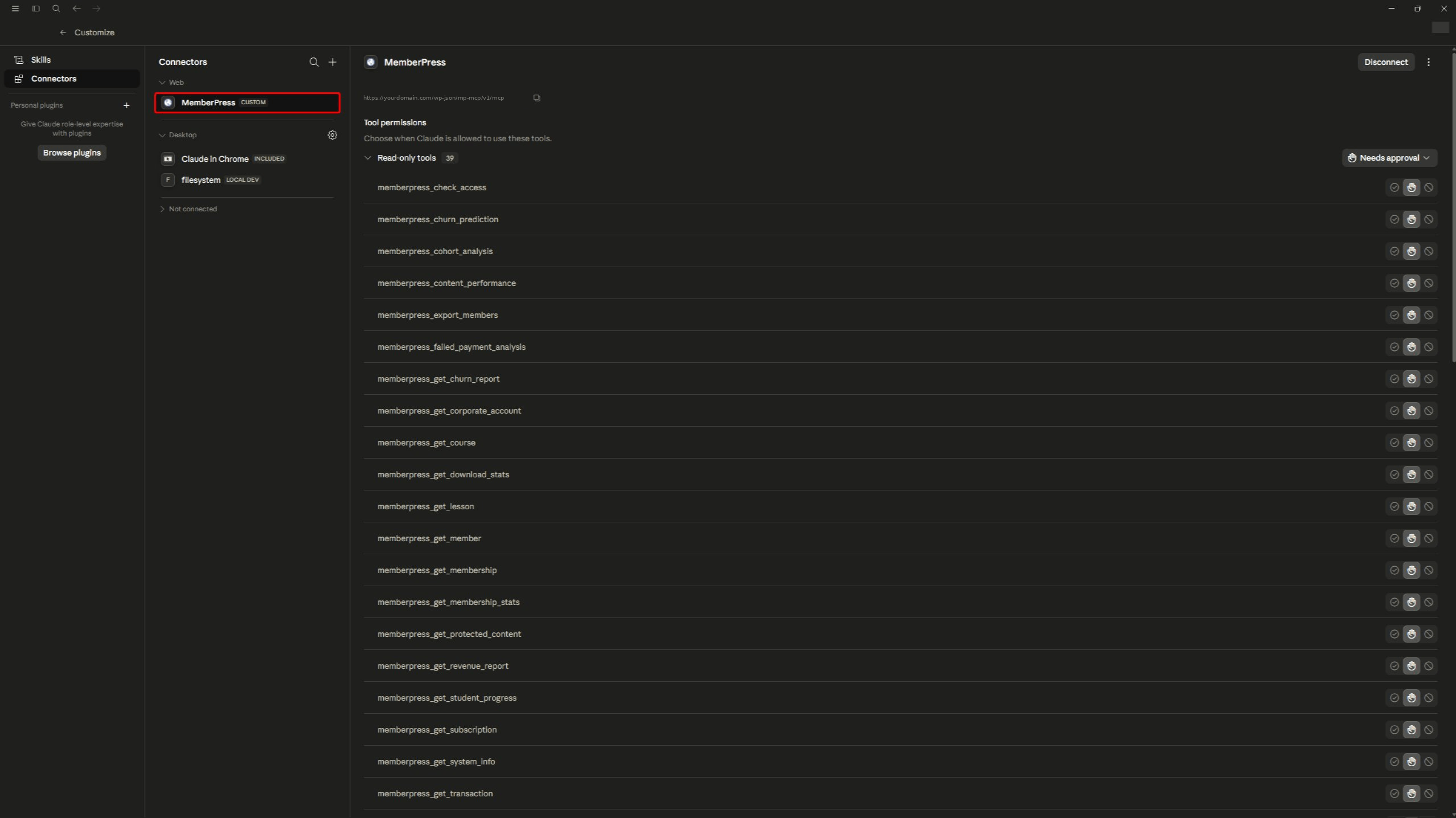Set memberpress_get_student_progress to needs approval
The width and height of the screenshot is (1456, 818).
point(1411,698)
